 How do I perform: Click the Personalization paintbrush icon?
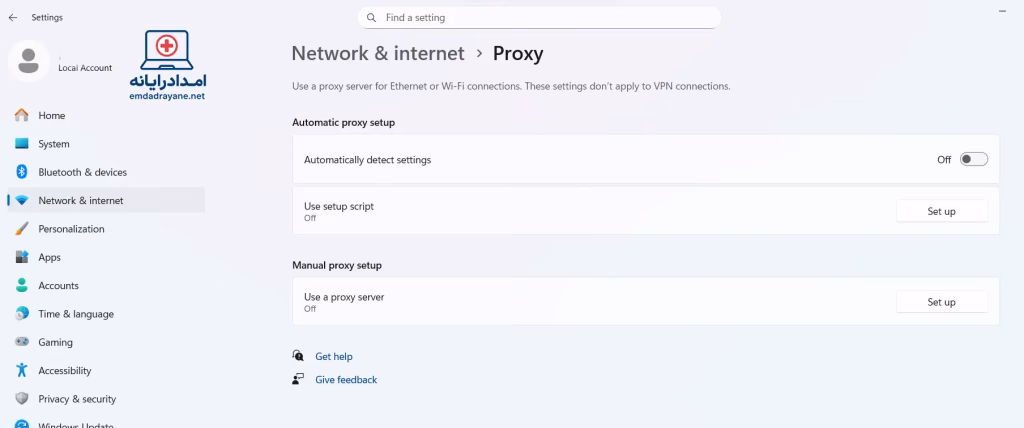pyautogui.click(x=22, y=229)
